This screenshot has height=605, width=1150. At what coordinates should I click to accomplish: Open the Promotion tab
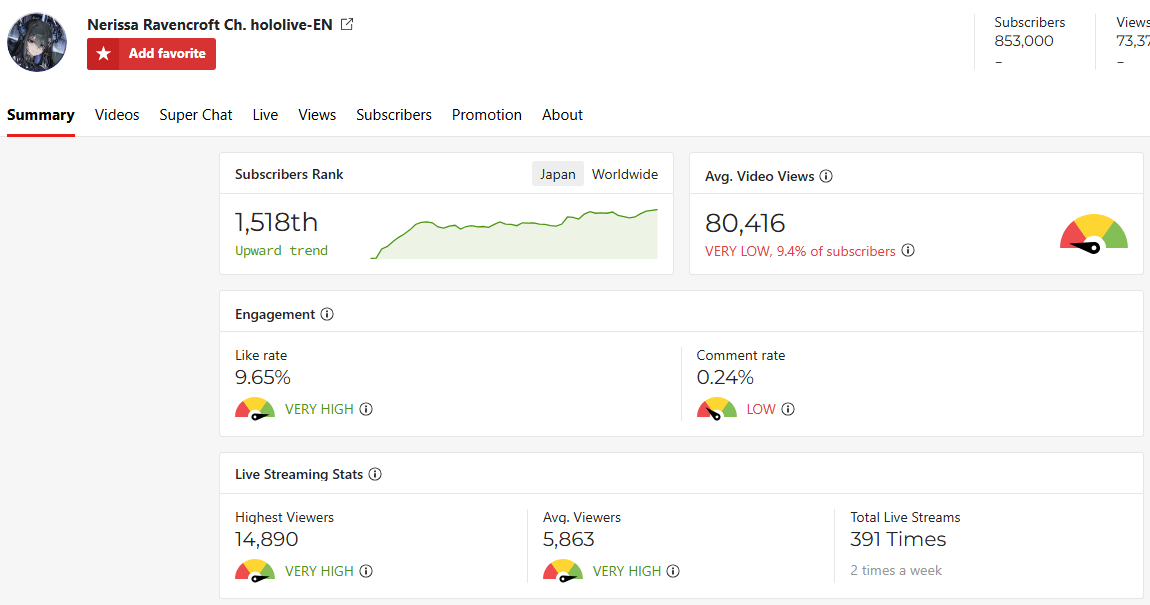click(x=487, y=115)
